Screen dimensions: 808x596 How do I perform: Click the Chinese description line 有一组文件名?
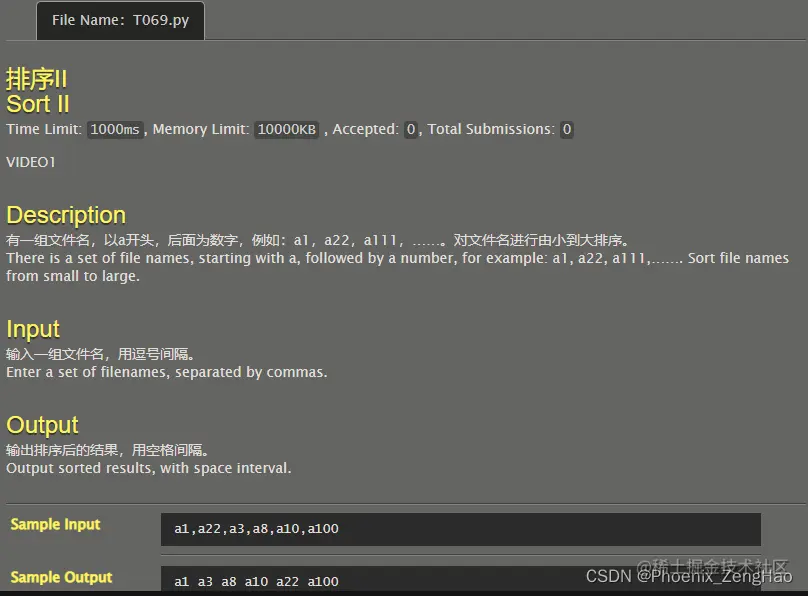coord(317,240)
